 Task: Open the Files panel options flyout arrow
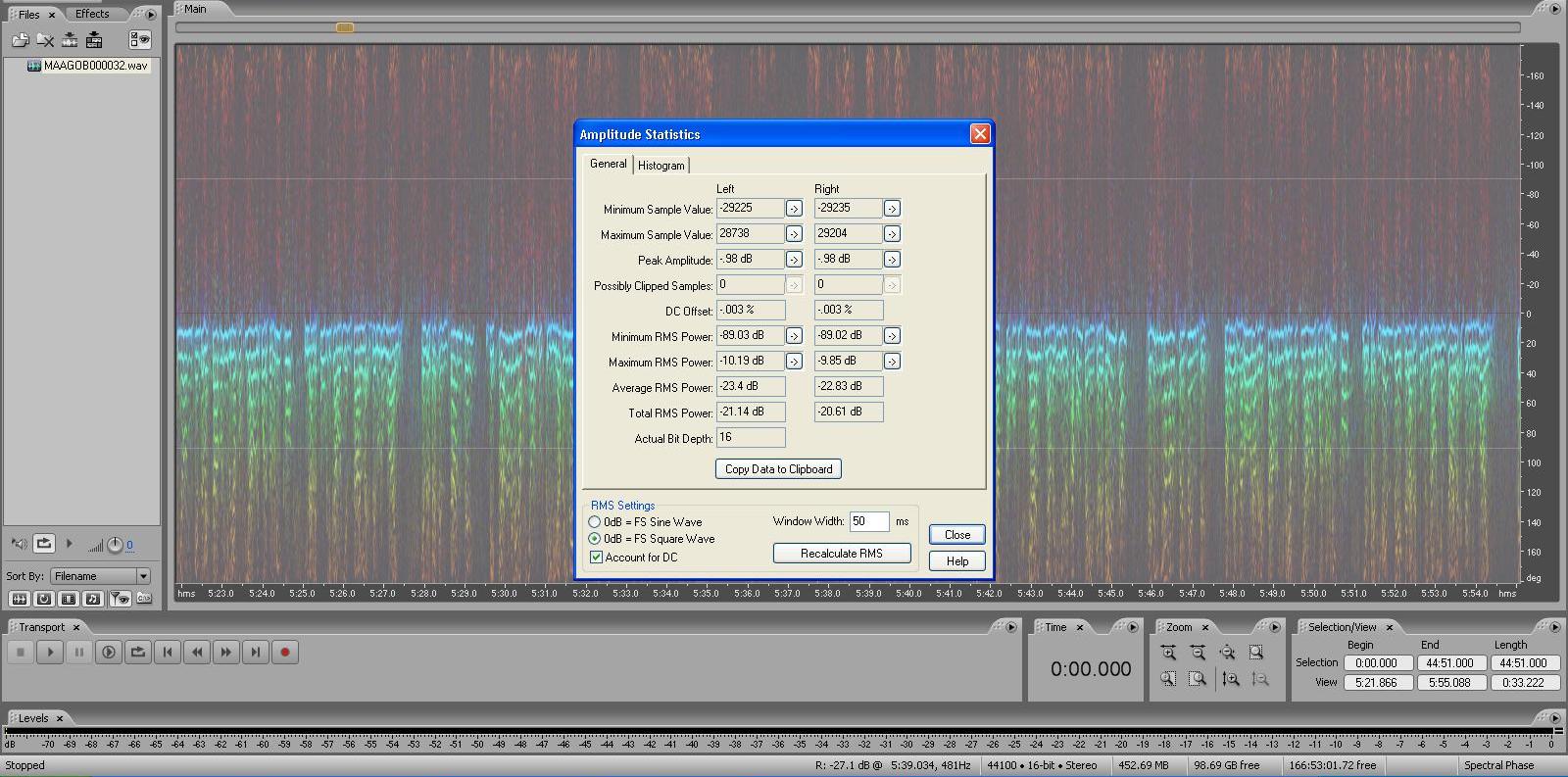pos(150,15)
